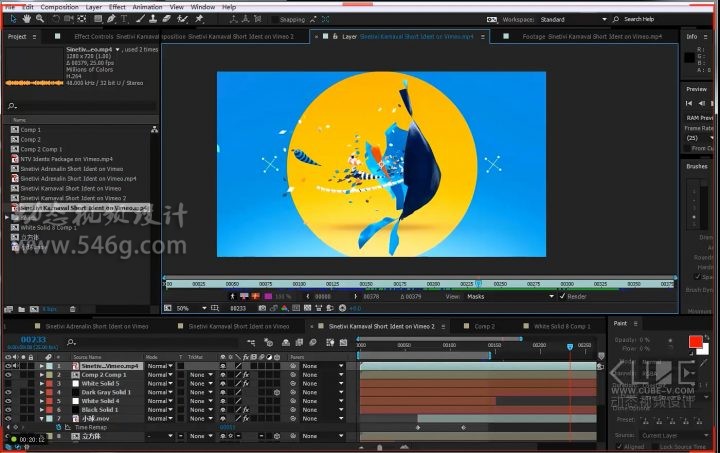Collapse the 小球.mov layer properties
This screenshot has width=720, height=453.
(x=42, y=419)
